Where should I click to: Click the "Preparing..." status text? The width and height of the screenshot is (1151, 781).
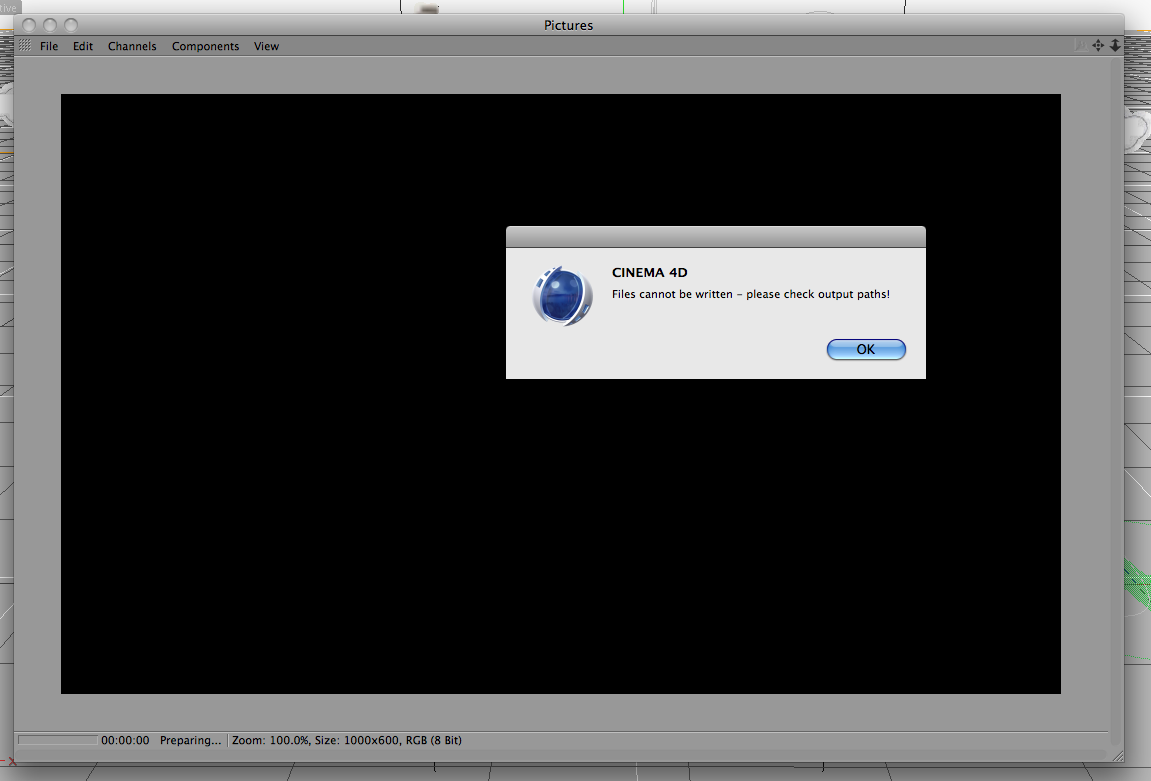[190, 740]
